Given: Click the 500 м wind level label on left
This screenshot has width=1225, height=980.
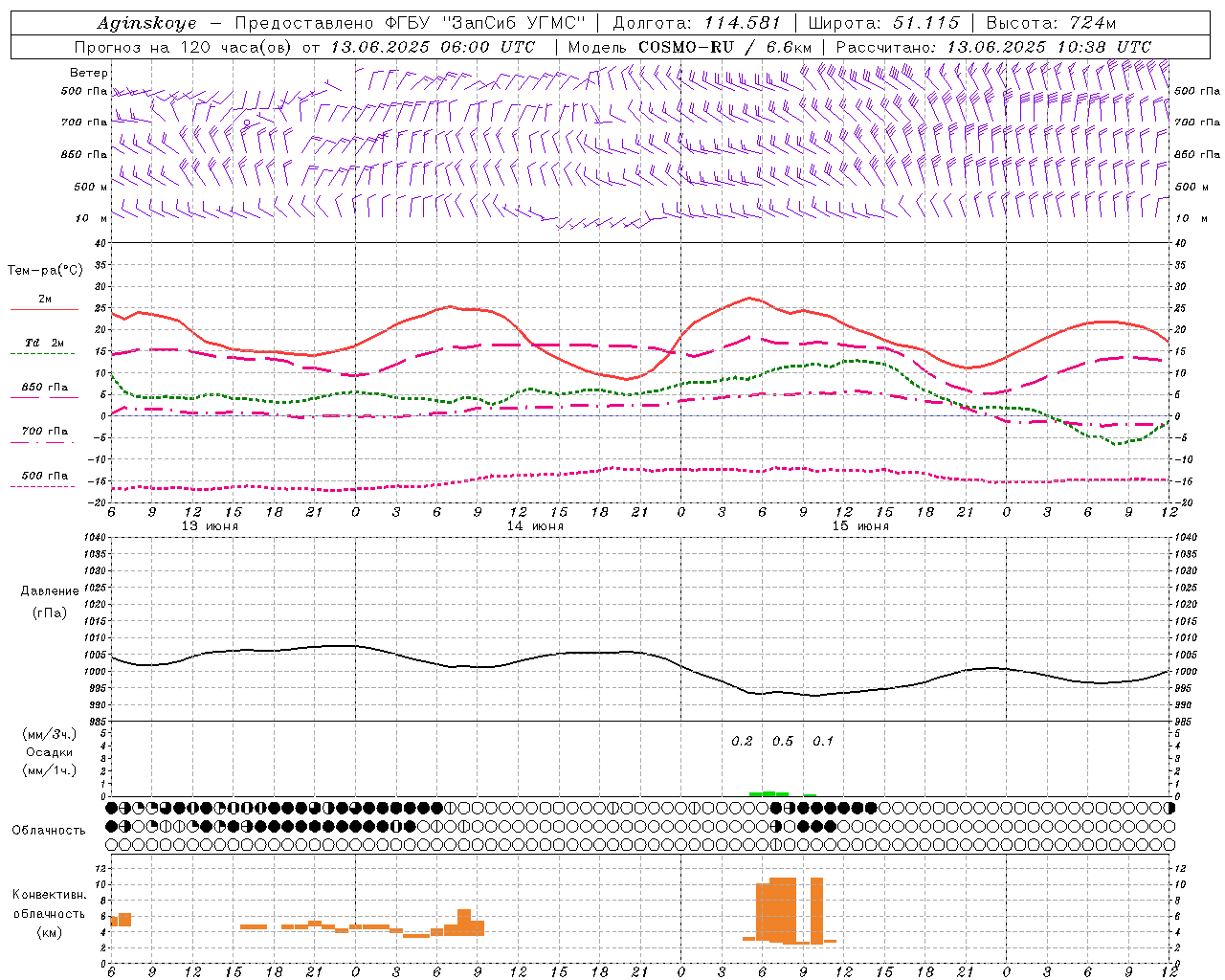Looking at the screenshot, I should tap(92, 187).
